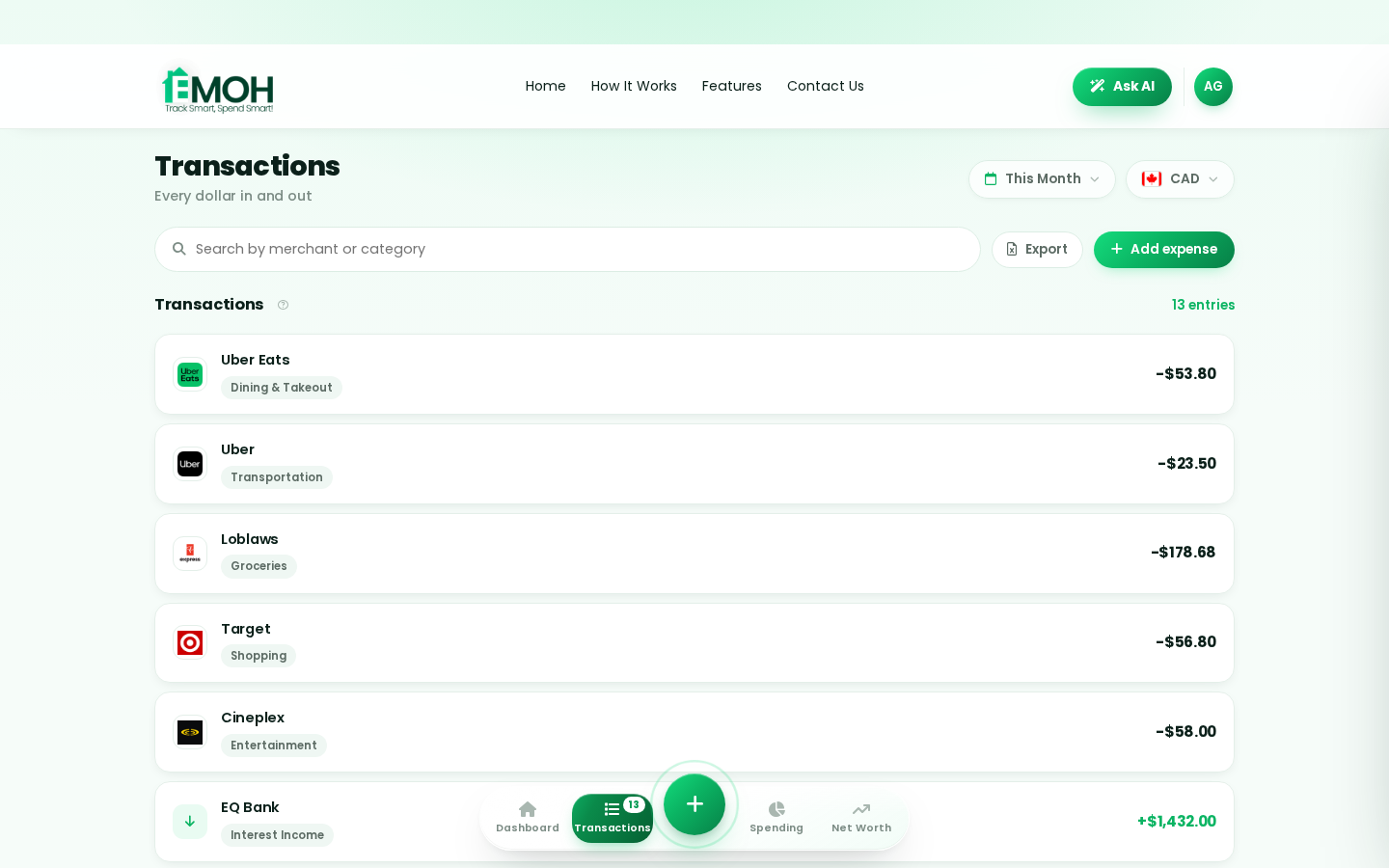Click the Add expense button
Screen dimensions: 1389x868
[1164, 250]
